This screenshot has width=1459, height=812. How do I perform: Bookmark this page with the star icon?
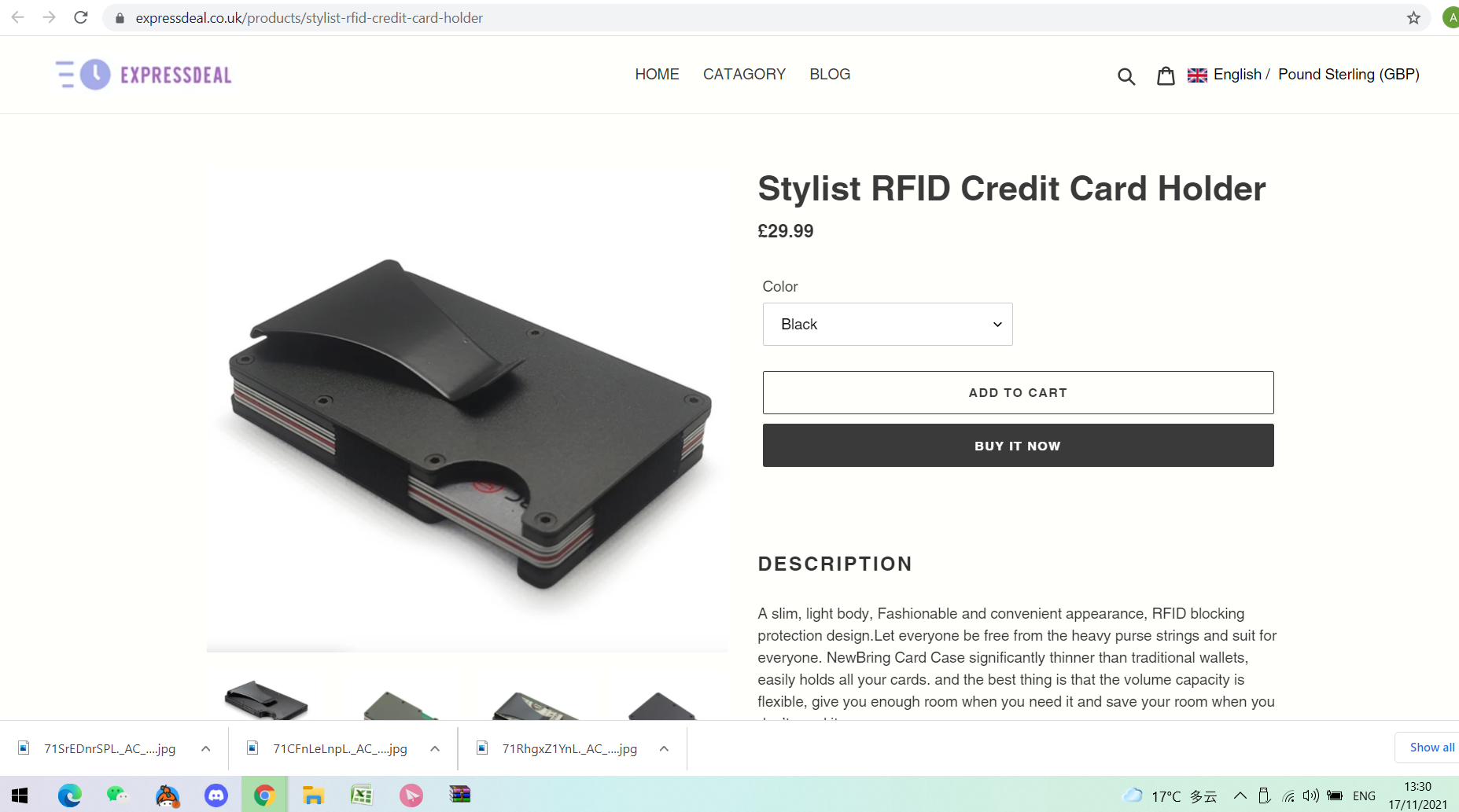pyautogui.click(x=1413, y=18)
